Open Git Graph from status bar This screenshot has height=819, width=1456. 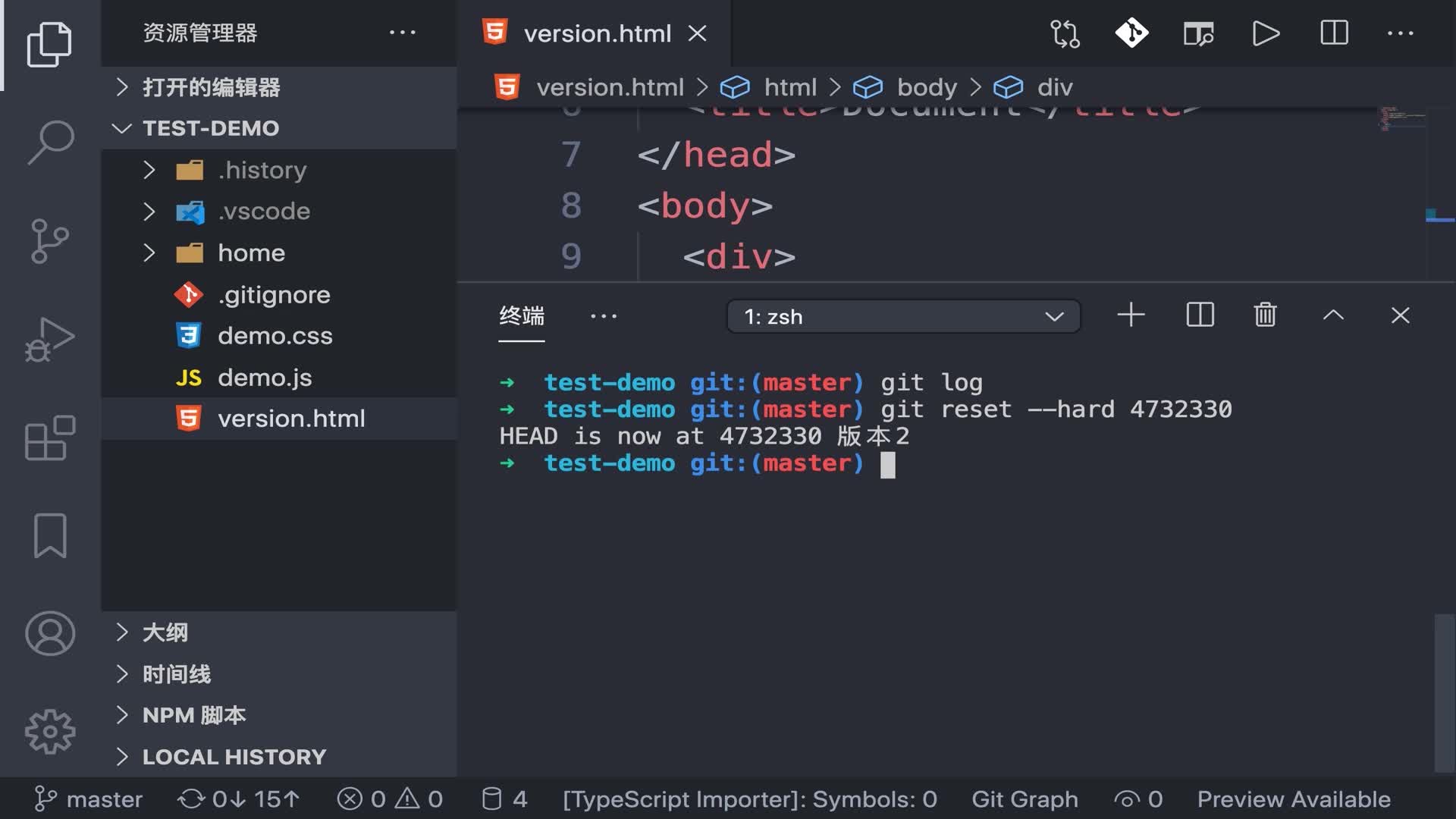1025,799
